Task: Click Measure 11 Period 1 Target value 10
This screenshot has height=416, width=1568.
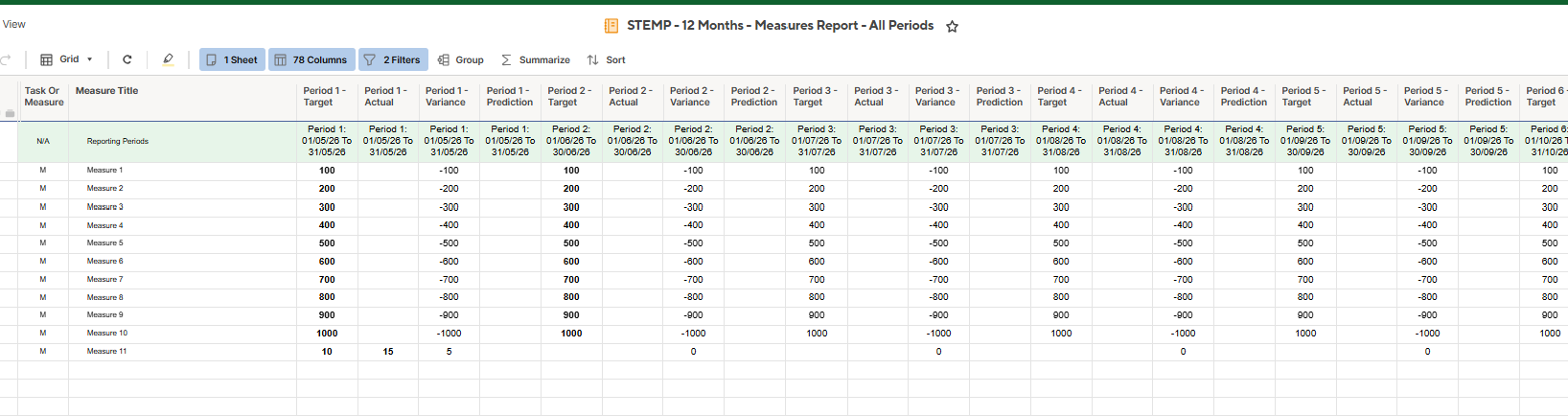Action: pyautogui.click(x=327, y=352)
